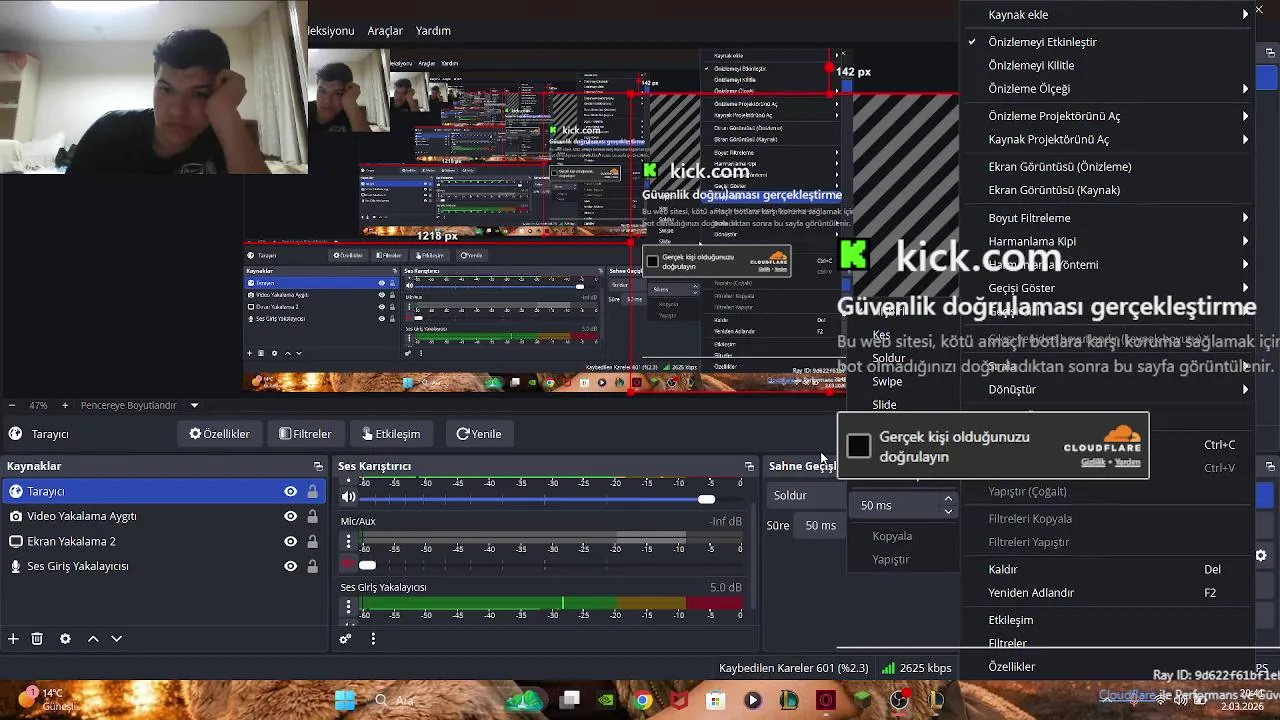The image size is (1280, 720).
Task: Open the NVIDIA app from the taskbar
Action: coord(606,700)
